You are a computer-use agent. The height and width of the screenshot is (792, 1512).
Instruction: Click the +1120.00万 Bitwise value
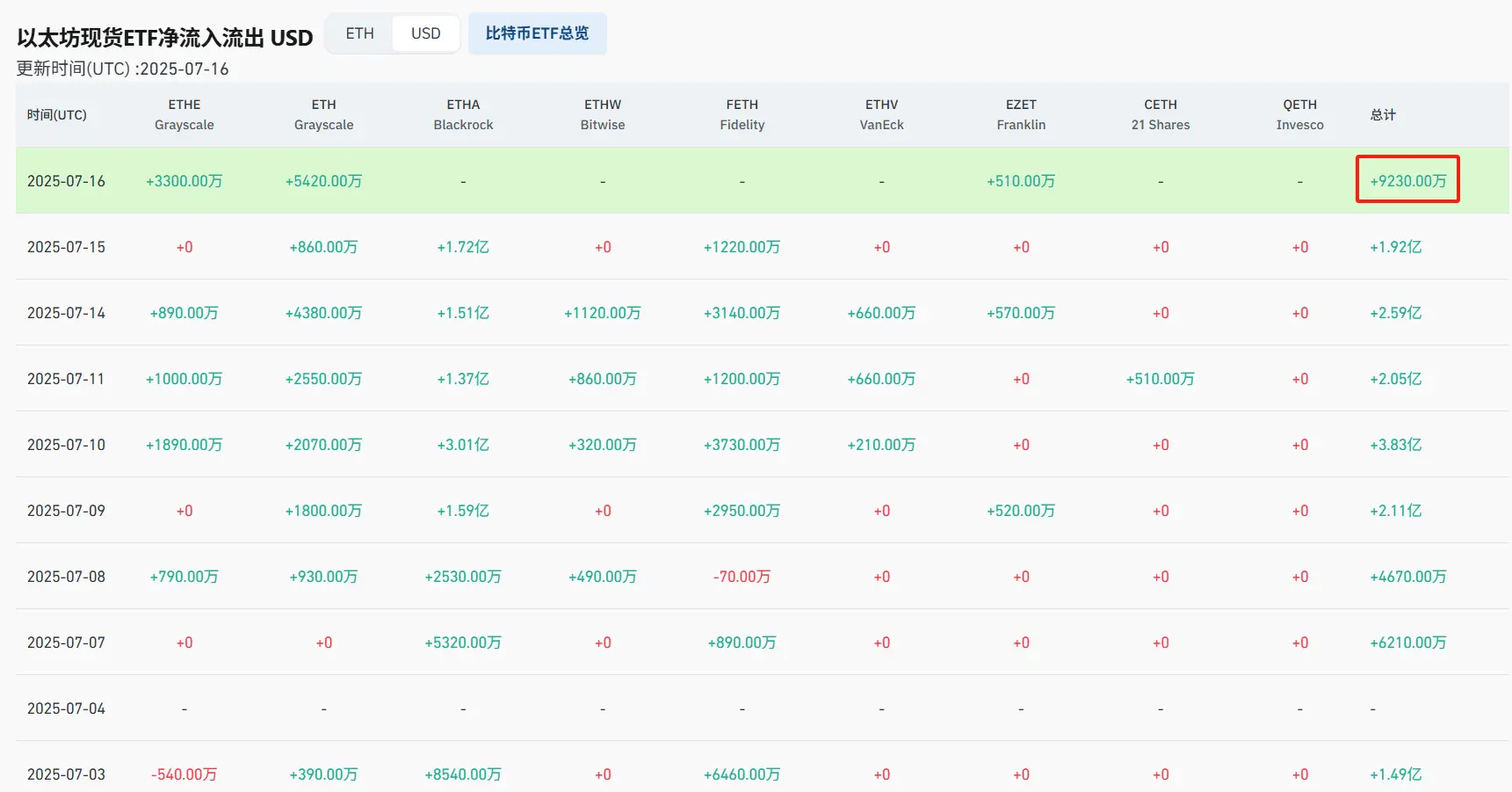point(603,313)
